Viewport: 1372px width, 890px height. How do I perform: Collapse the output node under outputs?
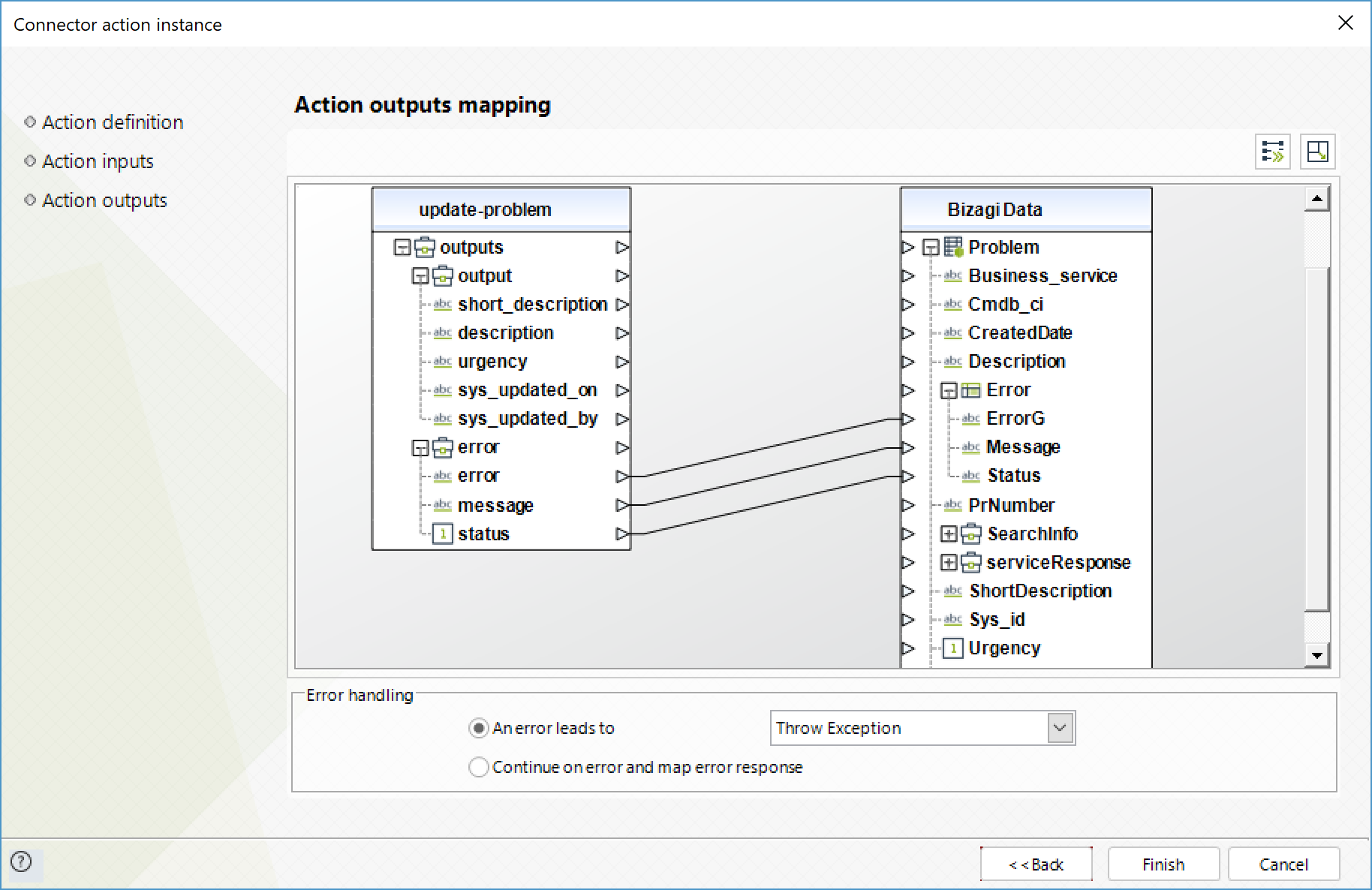coord(420,276)
